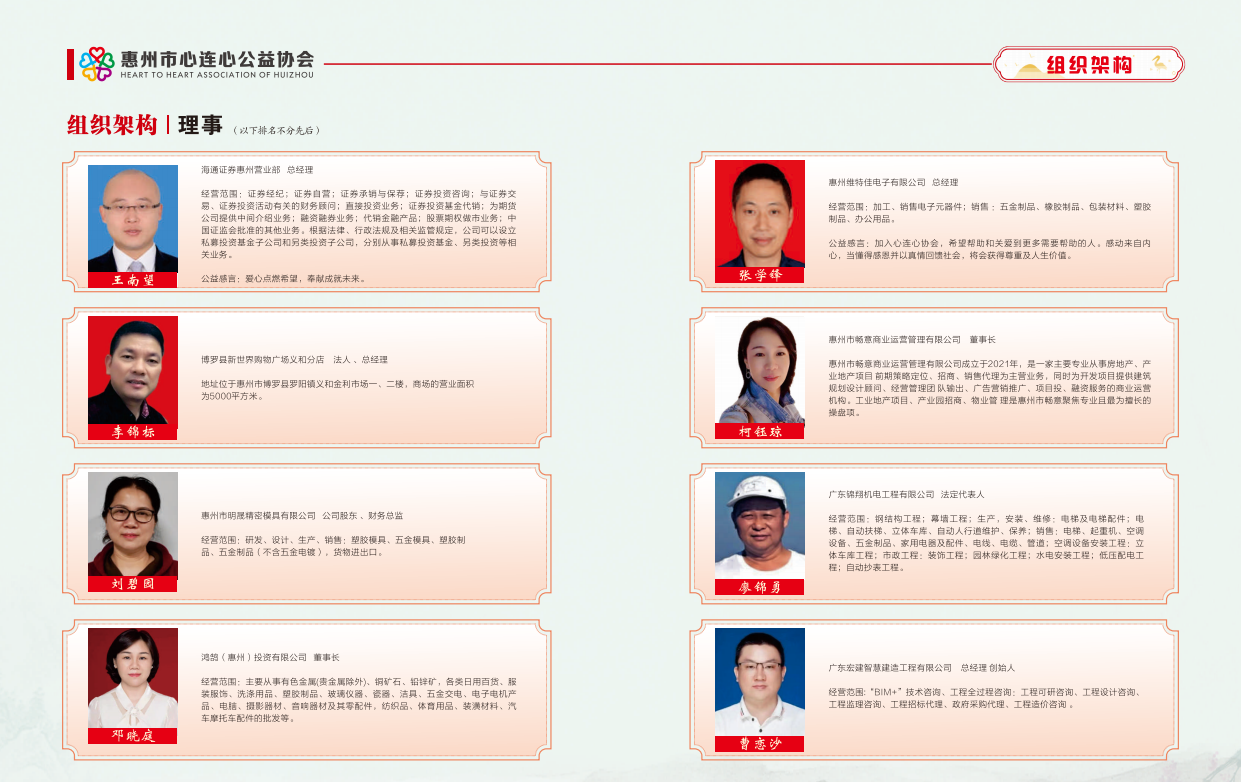Click 惠州维特佳电子有限公司 总经理 line

[893, 182]
